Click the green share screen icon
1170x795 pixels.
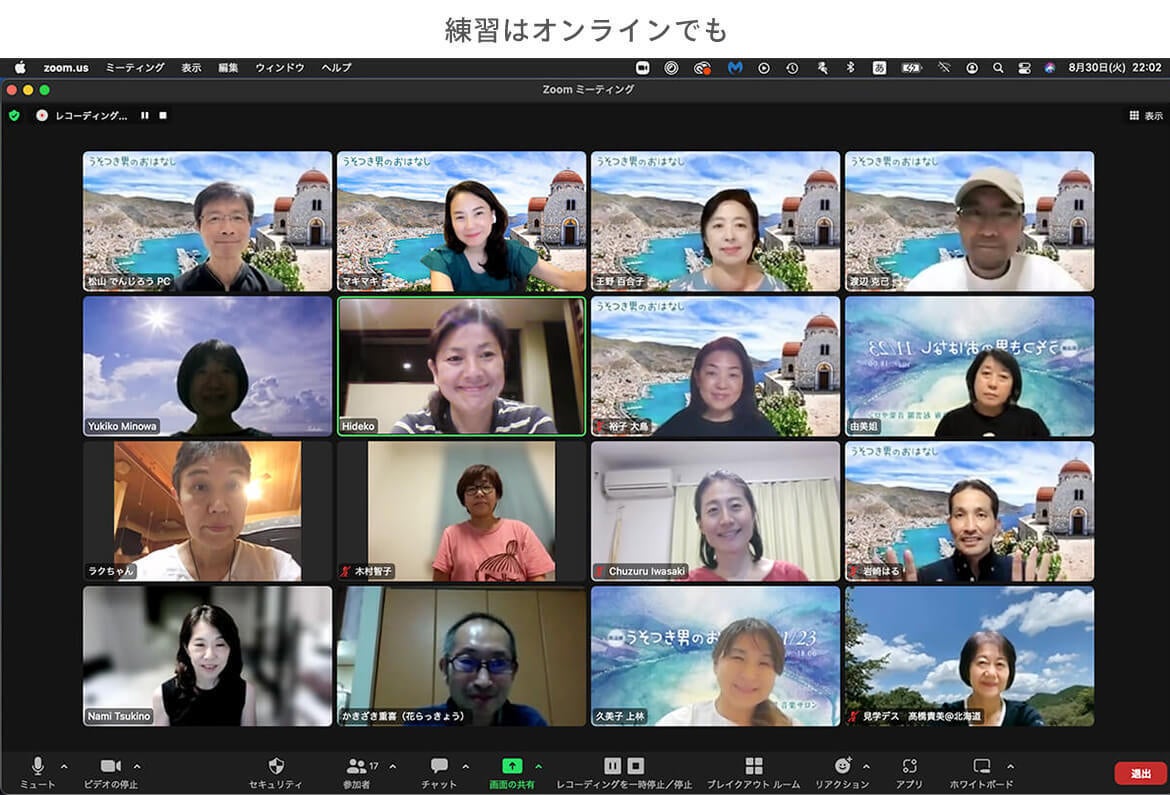click(x=511, y=766)
